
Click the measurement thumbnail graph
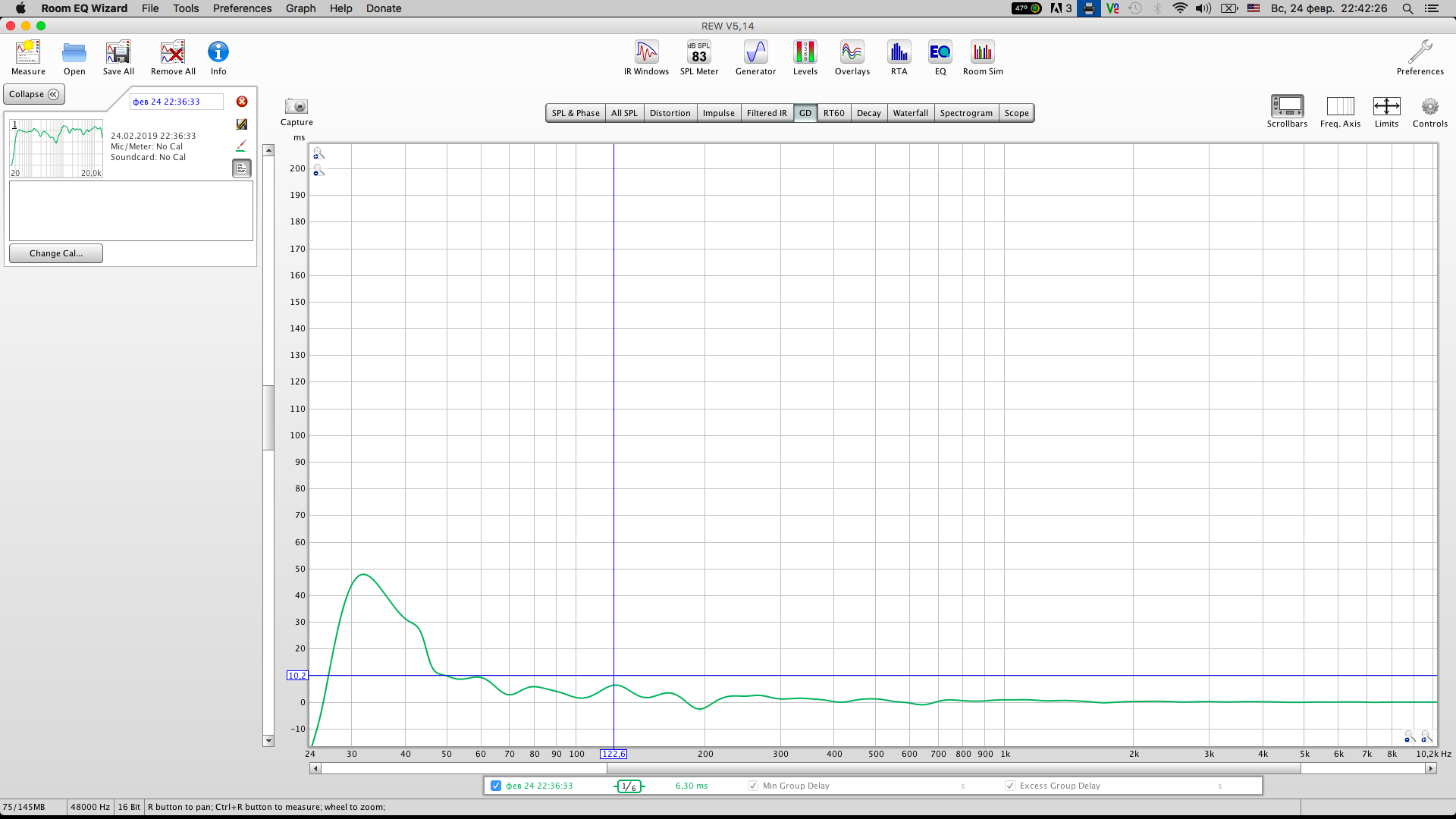pos(57,149)
